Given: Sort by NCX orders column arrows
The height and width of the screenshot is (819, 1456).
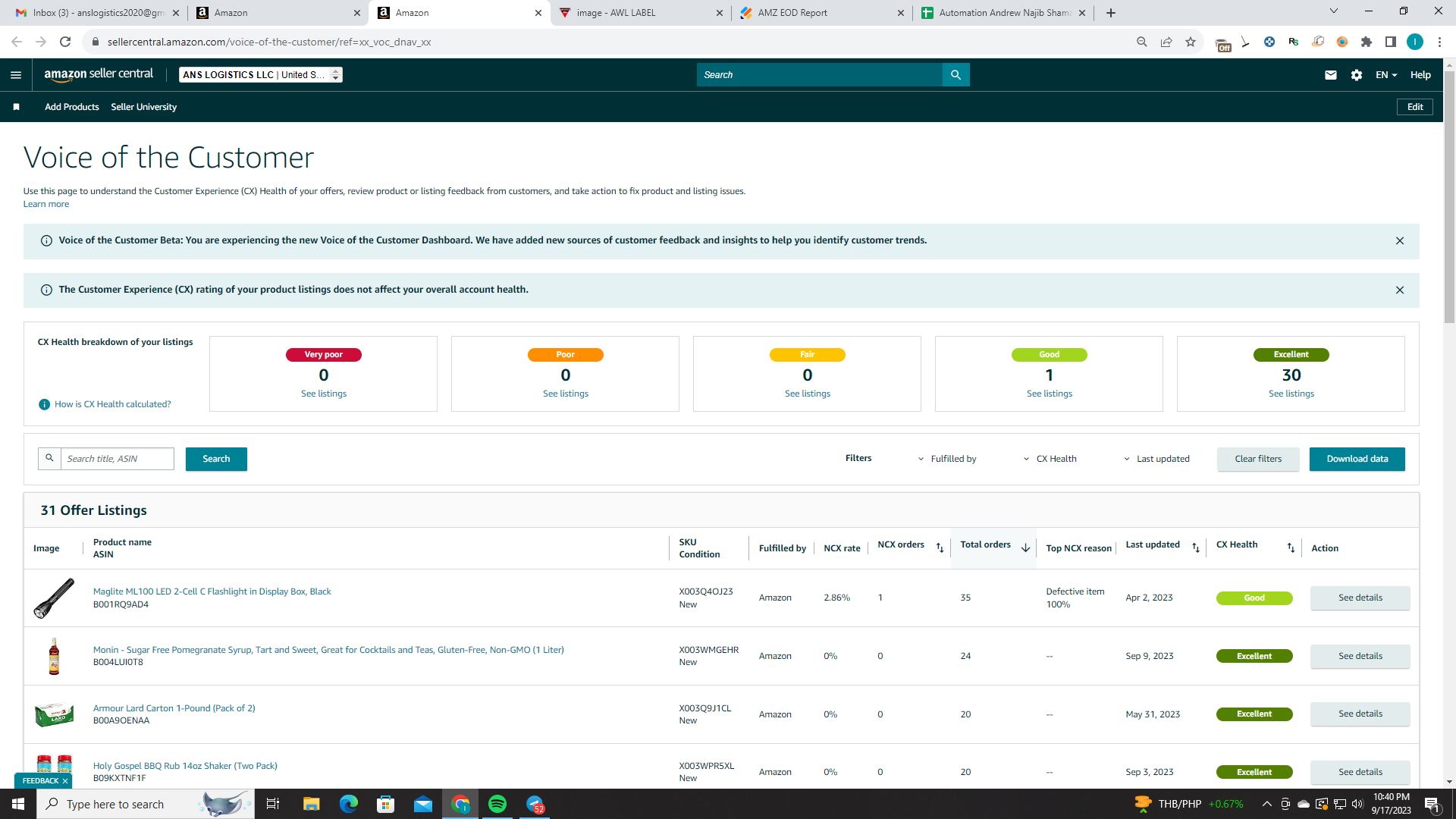Looking at the screenshot, I should (x=940, y=548).
